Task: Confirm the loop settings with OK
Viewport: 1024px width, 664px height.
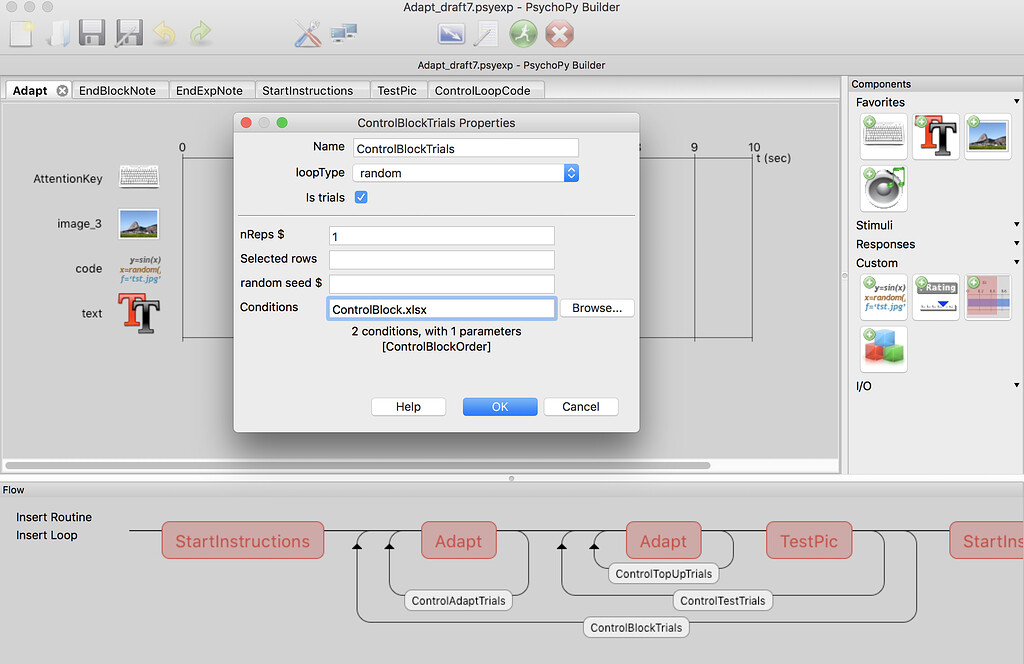Action: [500, 406]
